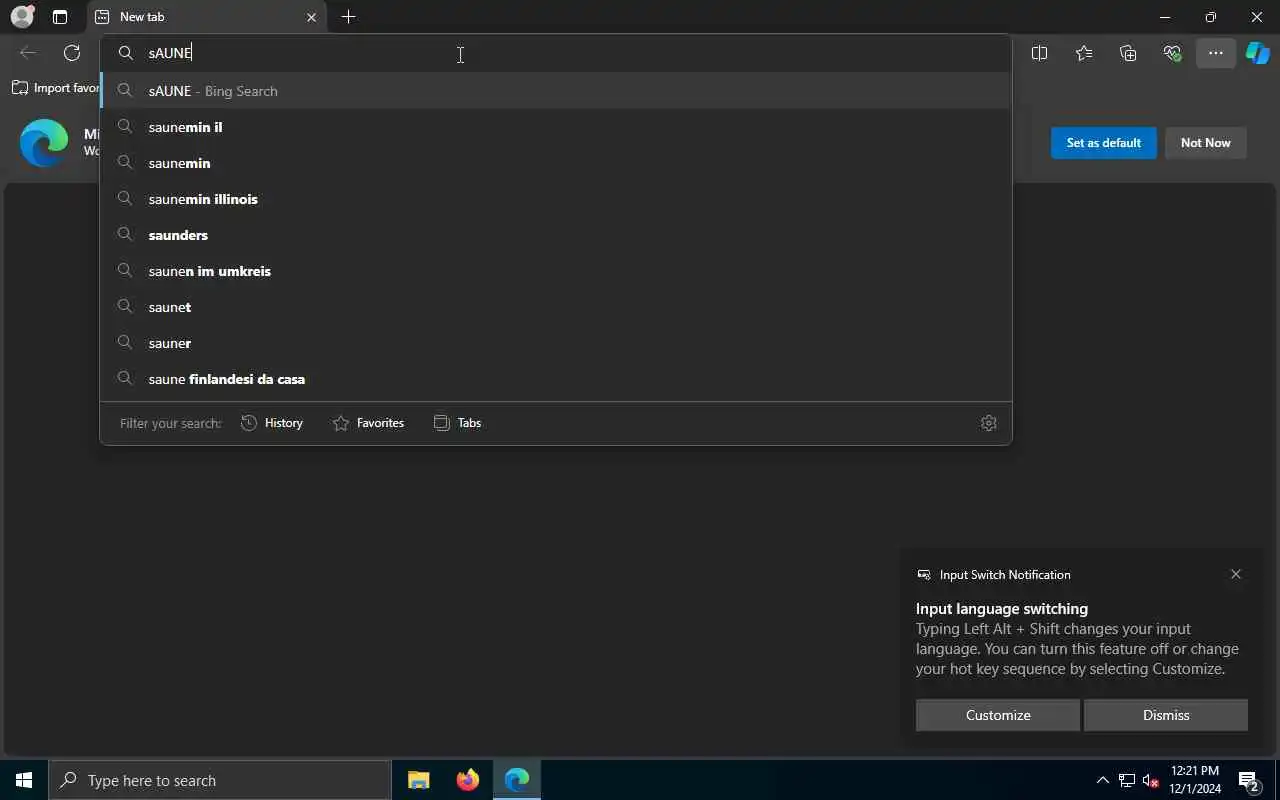Open the tab actions menu icon
The image size is (1280, 800).
[x=60, y=17]
